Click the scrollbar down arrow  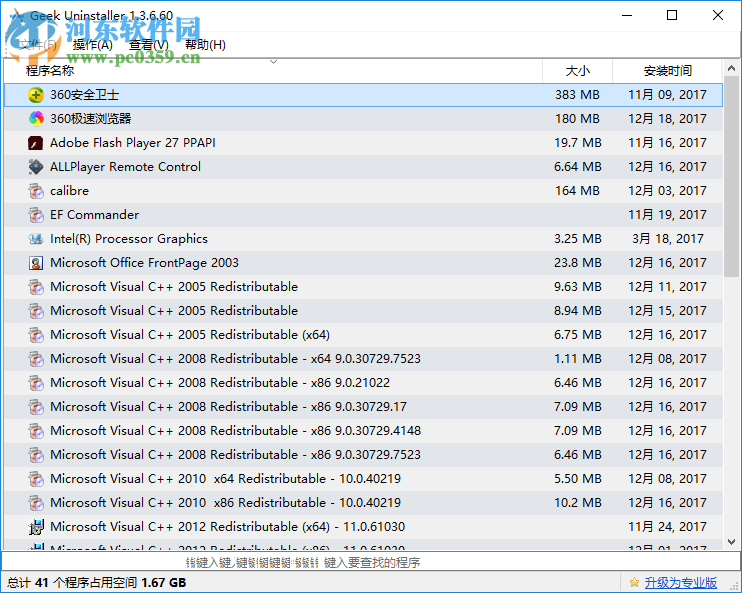coord(731,541)
